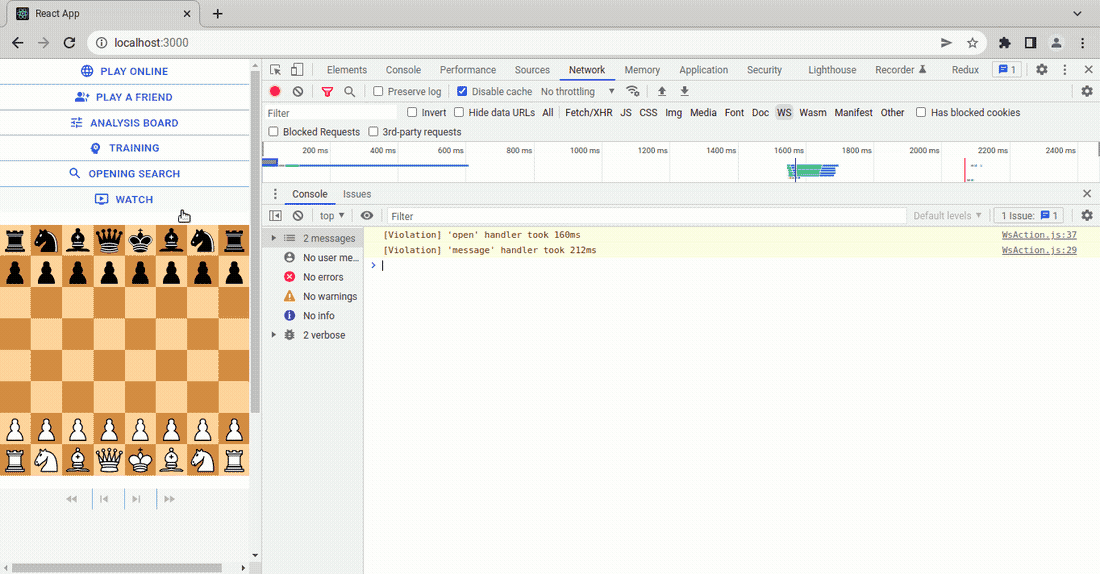
Task: Click the page's horizontal scrollbar thumb
Action: (x=116, y=568)
